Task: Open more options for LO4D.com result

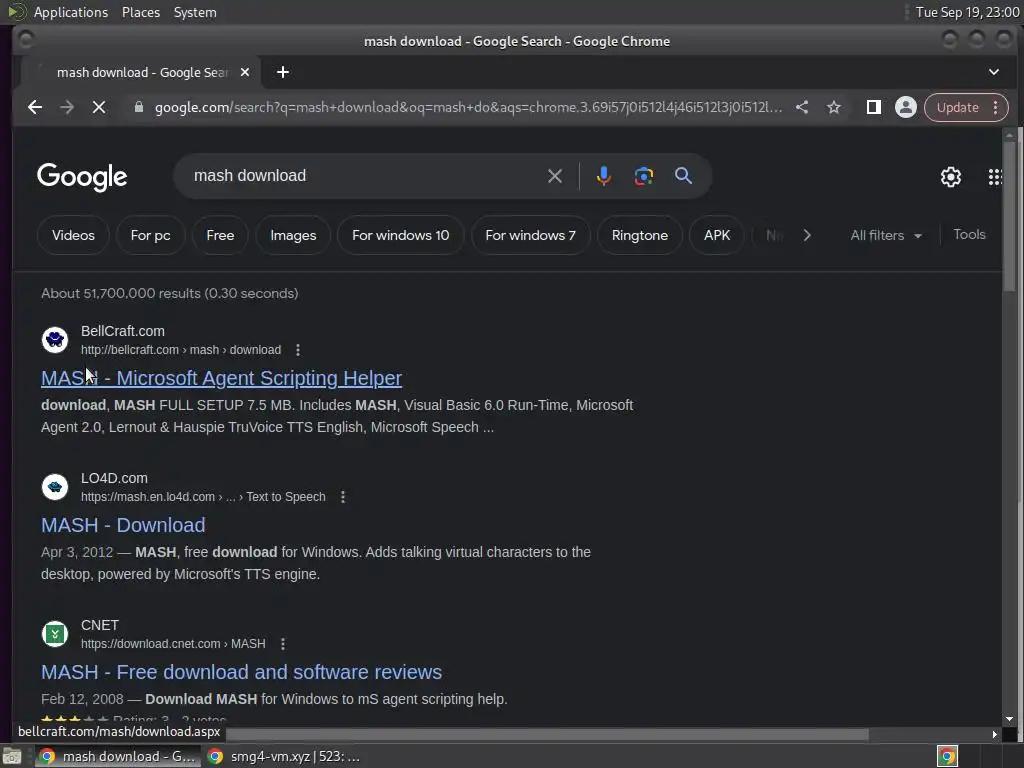Action: [x=343, y=497]
